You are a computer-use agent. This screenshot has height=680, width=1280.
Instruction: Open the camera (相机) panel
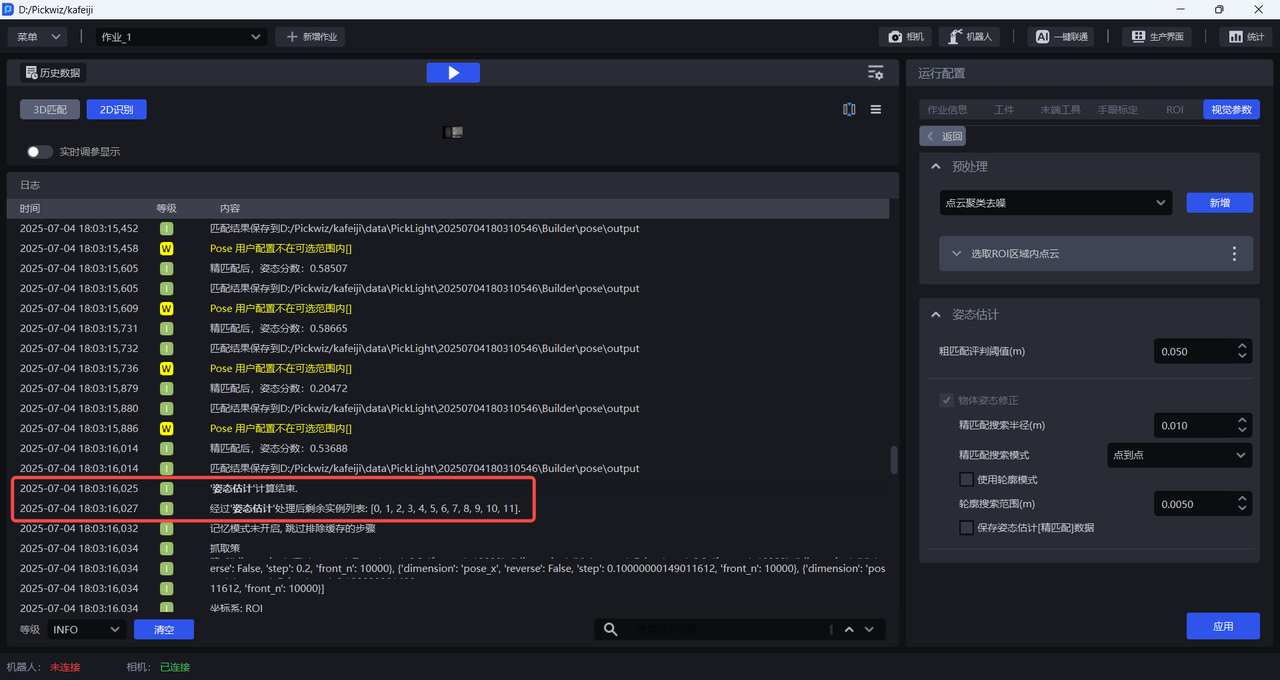pos(906,37)
